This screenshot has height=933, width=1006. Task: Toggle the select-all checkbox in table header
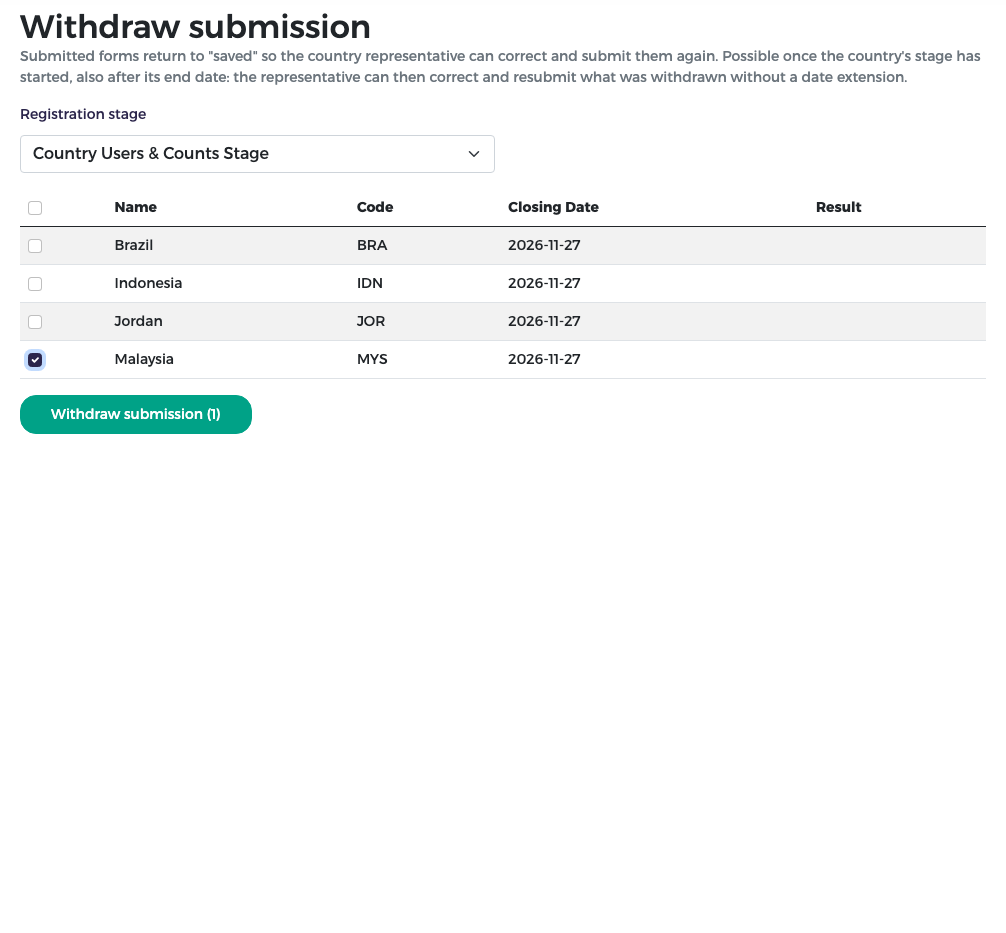(x=35, y=208)
